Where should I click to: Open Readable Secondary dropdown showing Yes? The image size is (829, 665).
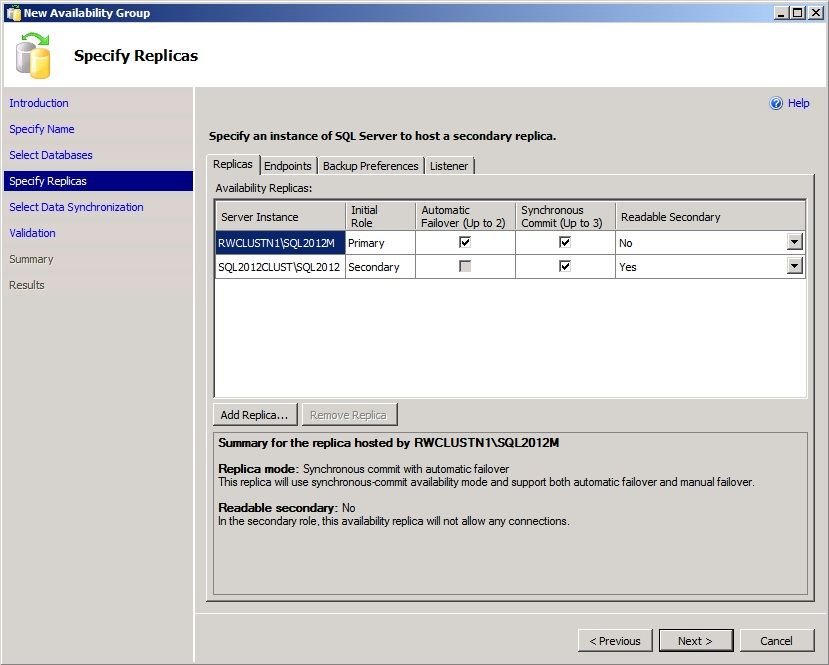click(796, 266)
